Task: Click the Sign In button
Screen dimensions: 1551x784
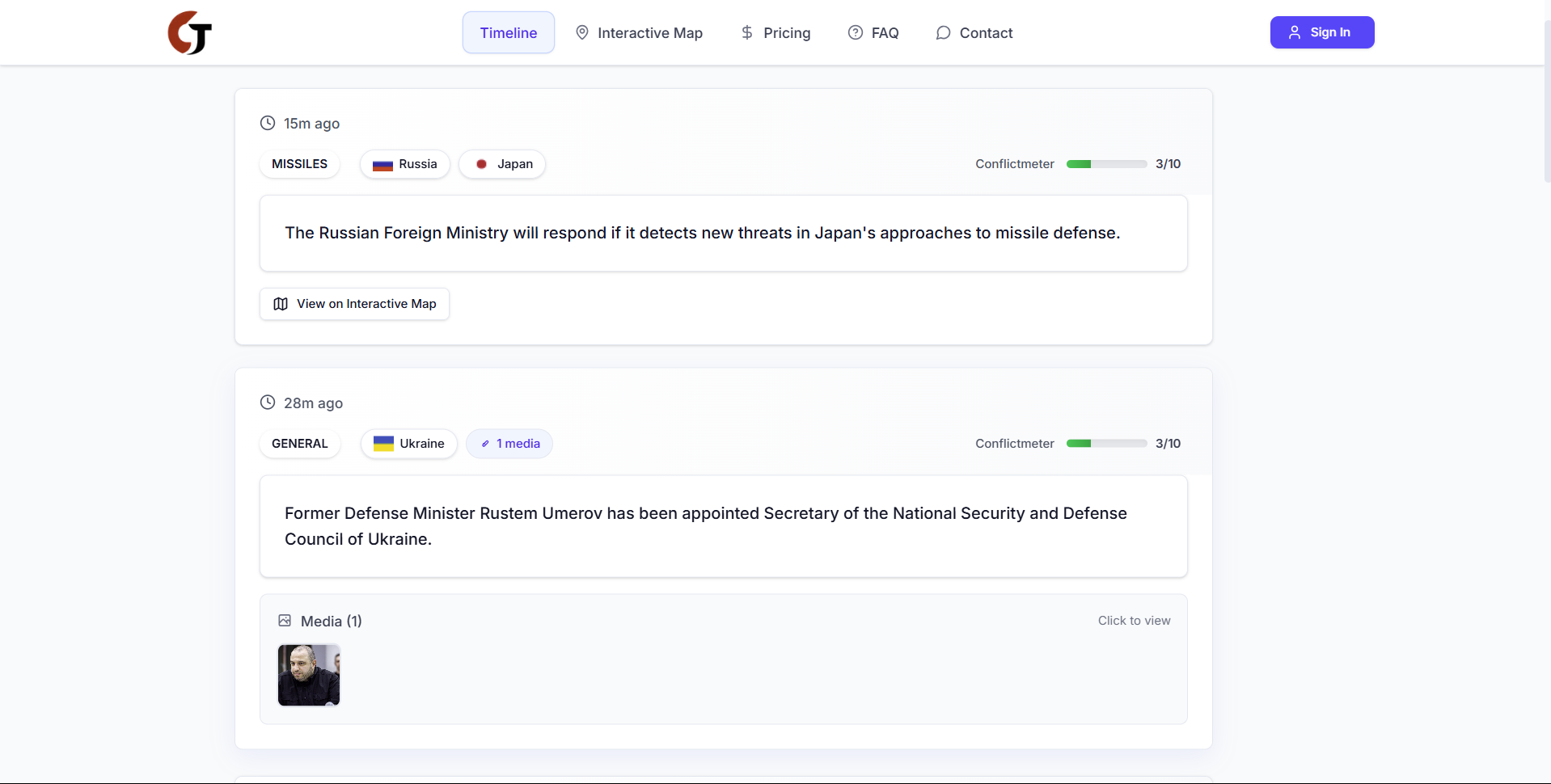Action: coord(1322,32)
